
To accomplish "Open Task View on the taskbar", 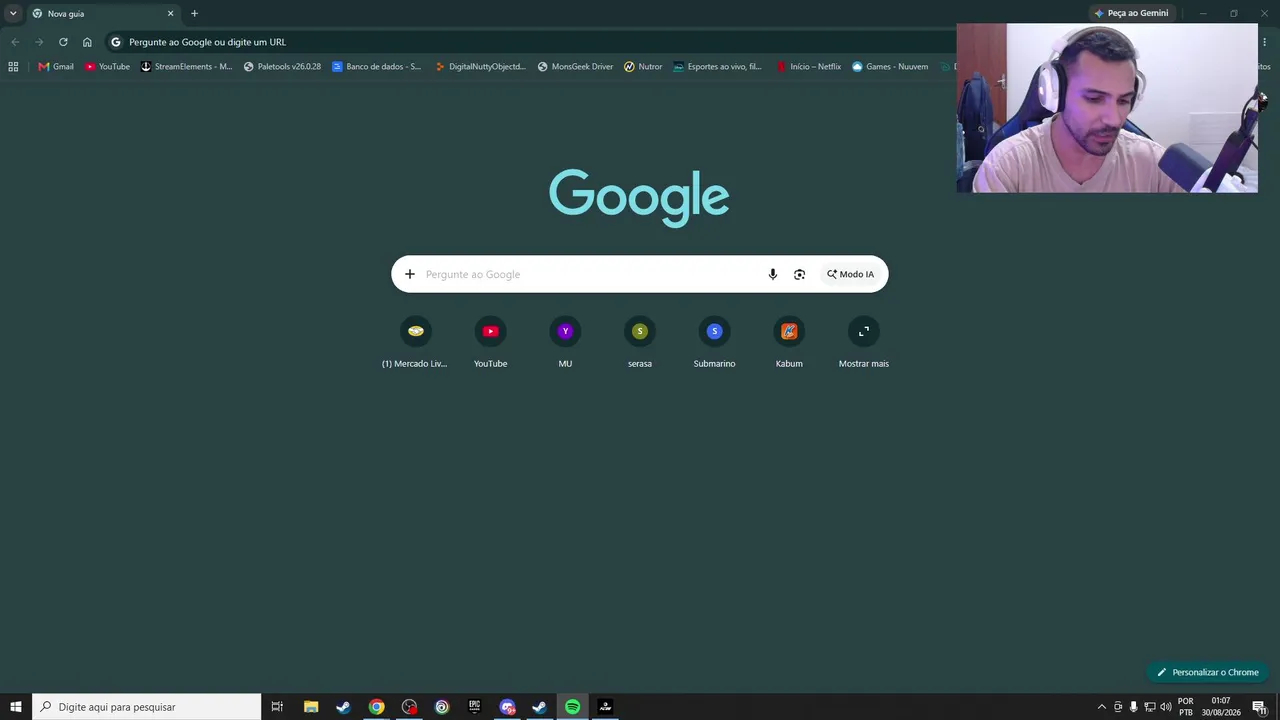I will (277, 707).
